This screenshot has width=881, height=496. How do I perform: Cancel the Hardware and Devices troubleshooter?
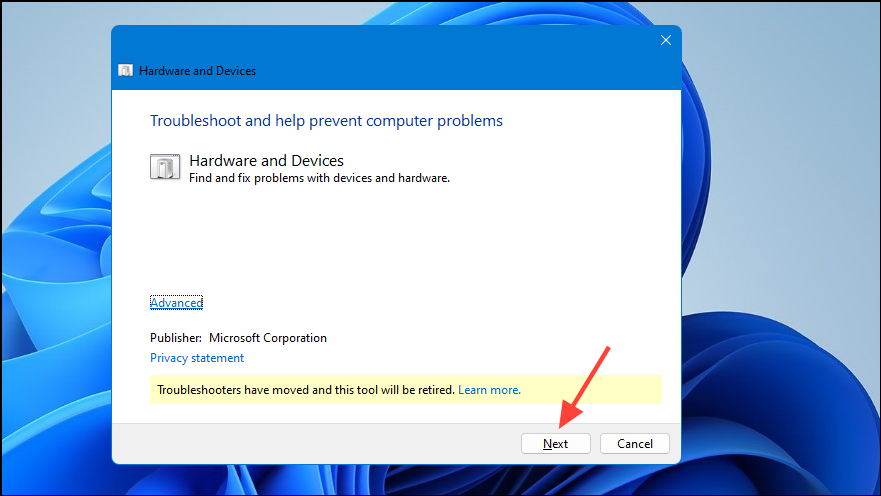(634, 444)
